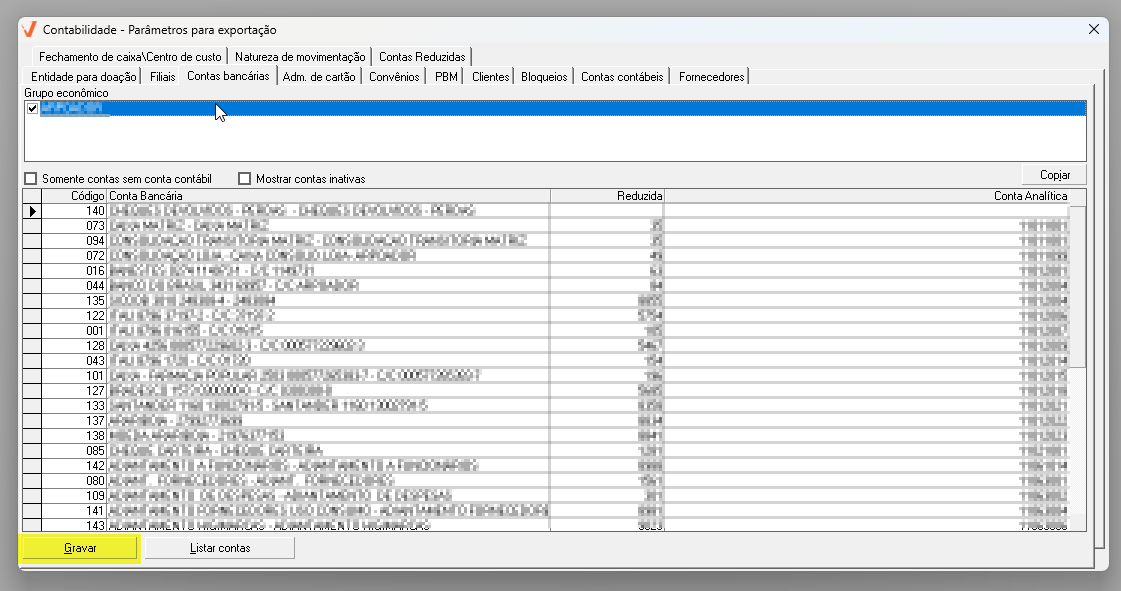Select row with code 094

coord(546,241)
